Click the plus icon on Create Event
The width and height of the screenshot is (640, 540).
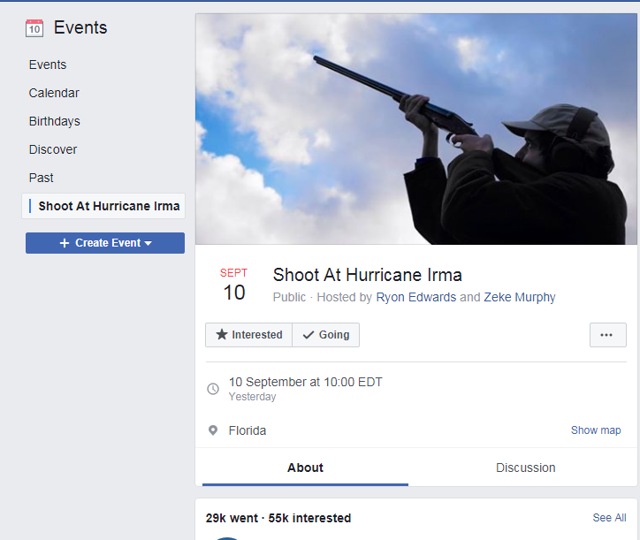64,243
